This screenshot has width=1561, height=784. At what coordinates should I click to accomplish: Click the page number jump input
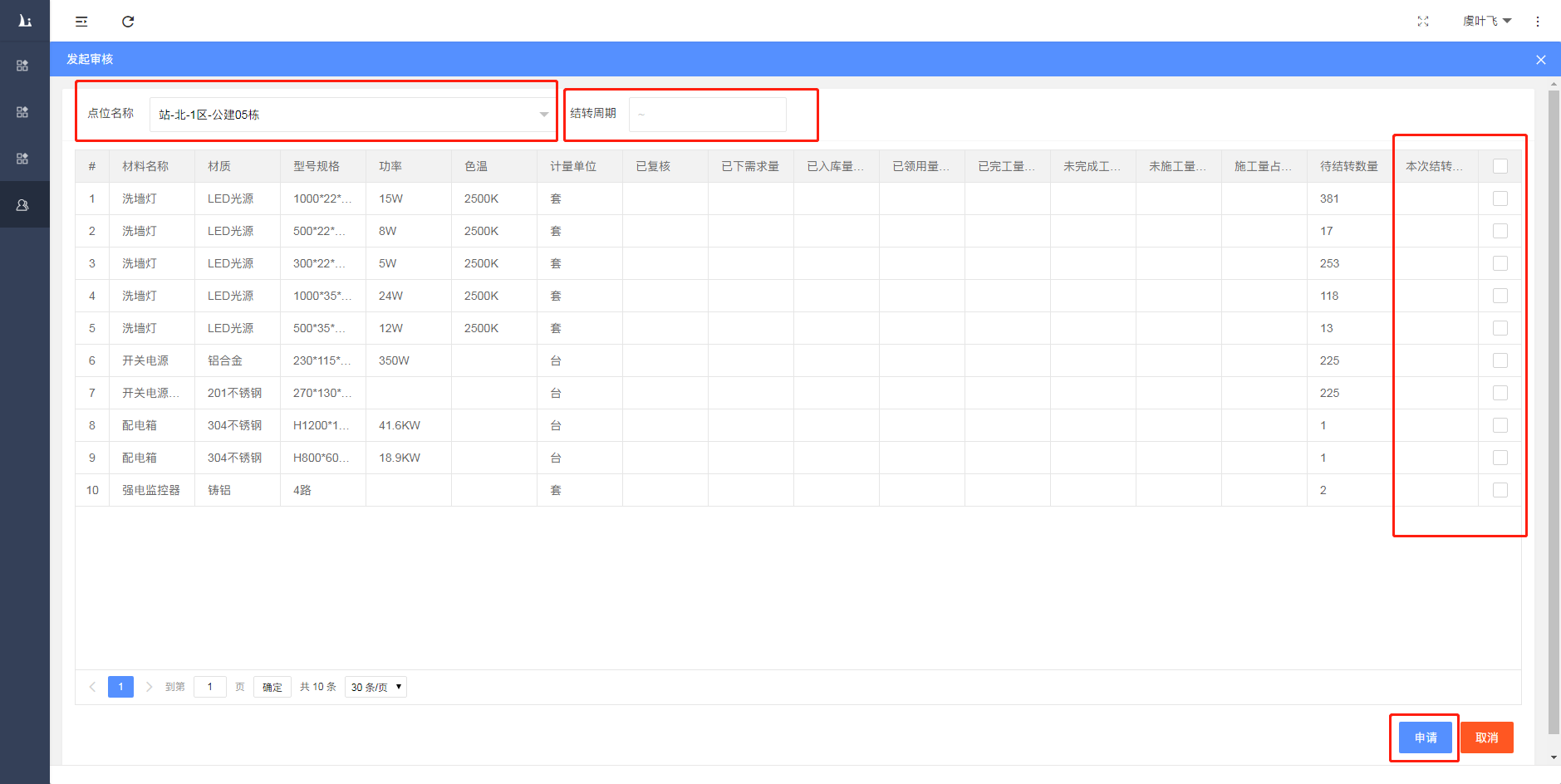[x=210, y=687]
